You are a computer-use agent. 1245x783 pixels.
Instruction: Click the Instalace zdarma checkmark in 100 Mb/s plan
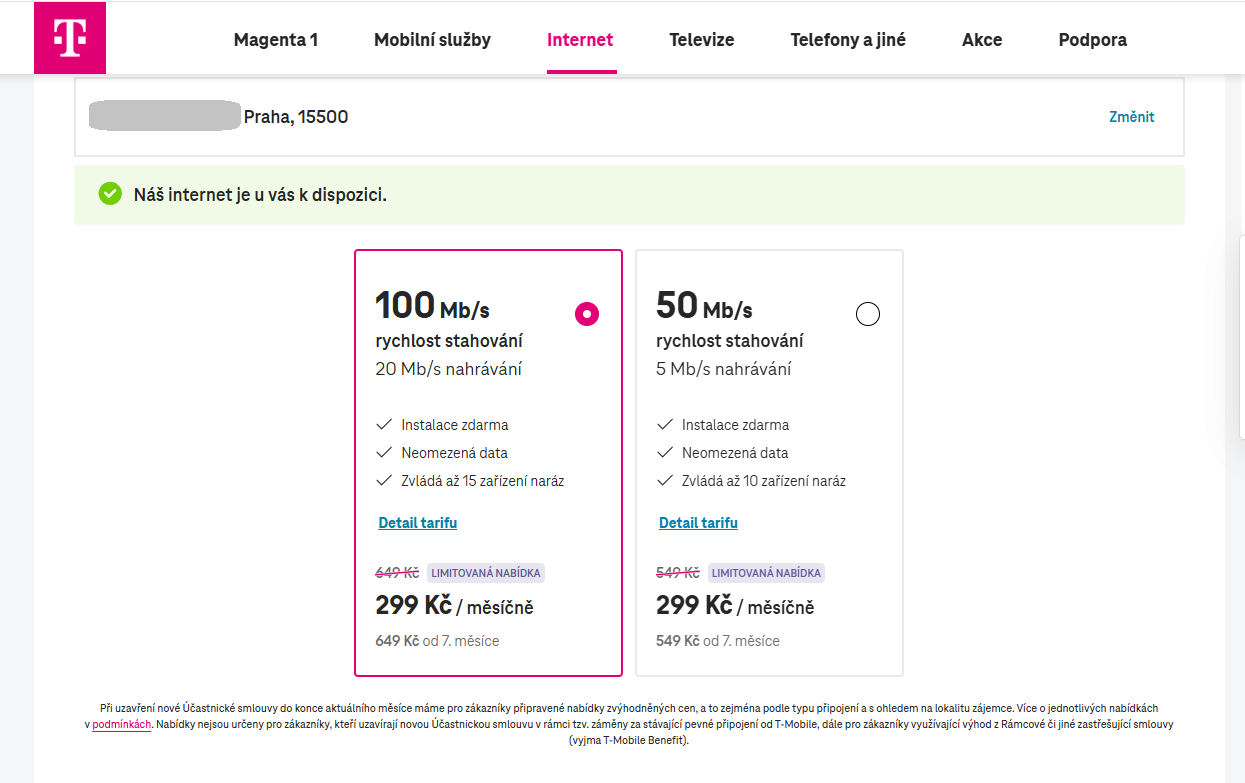[384, 425]
